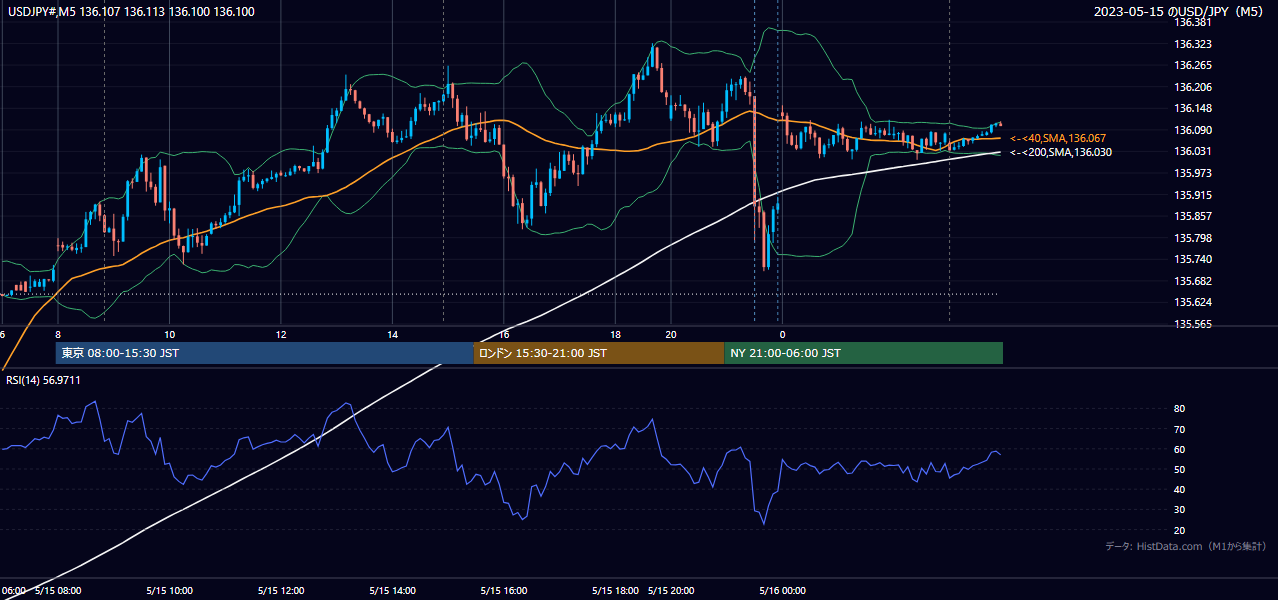This screenshot has width=1278, height=600.
Task: Click the white 200 SMA label 136.030
Action: tap(1060, 152)
